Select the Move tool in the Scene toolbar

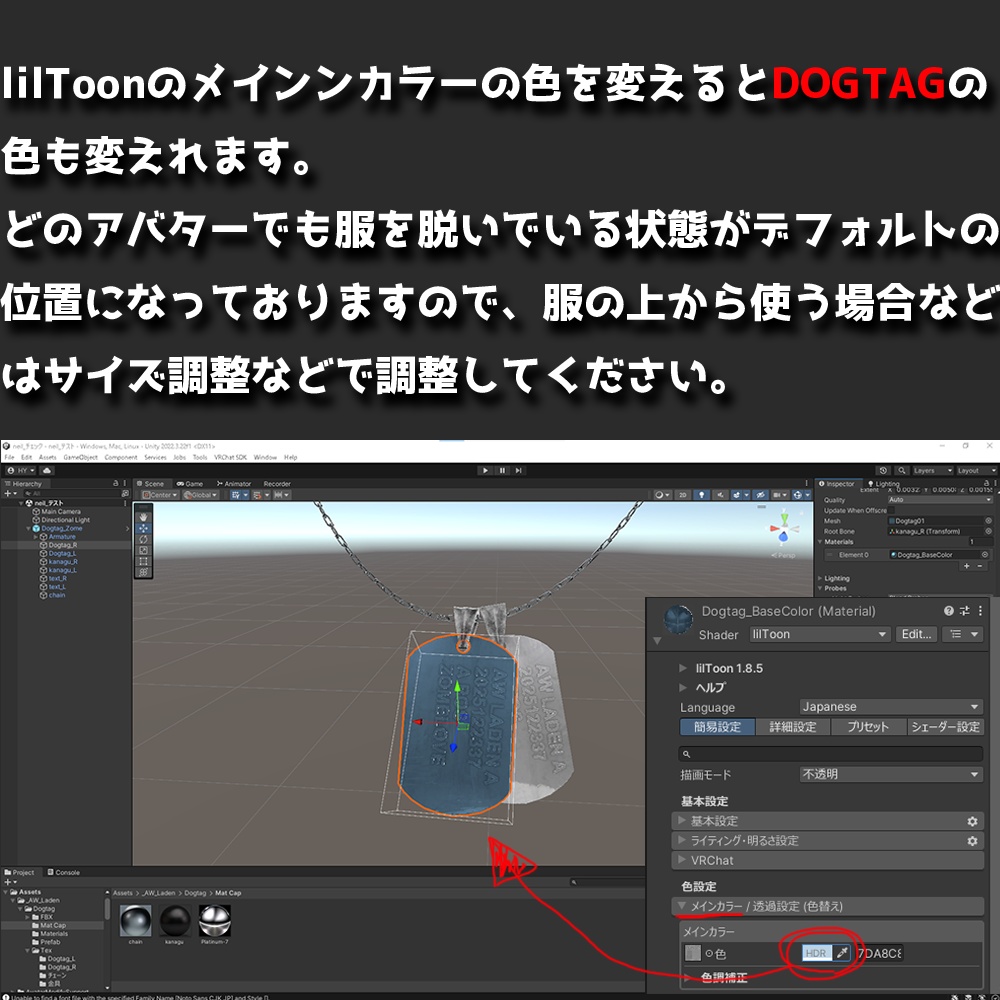coord(144,528)
